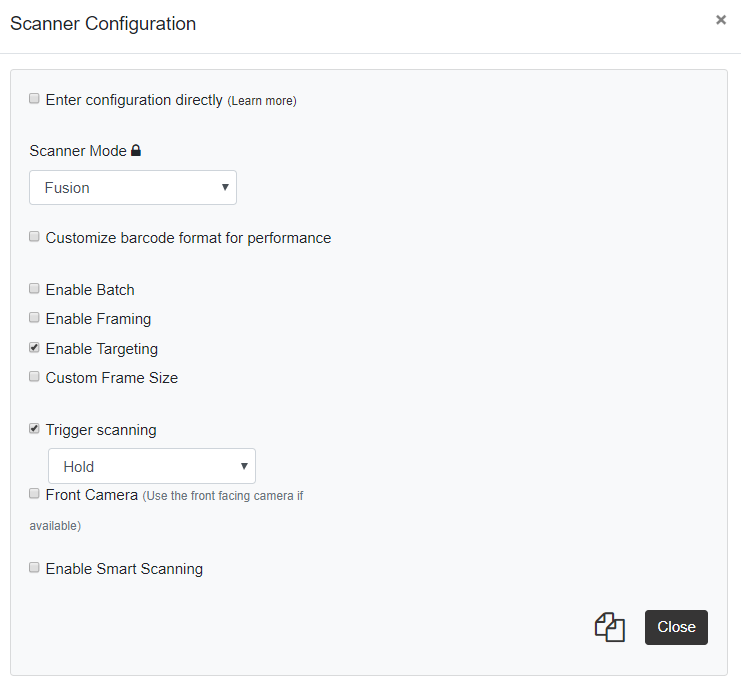
Task: Check the Front Camera checkbox
Action: (35, 494)
